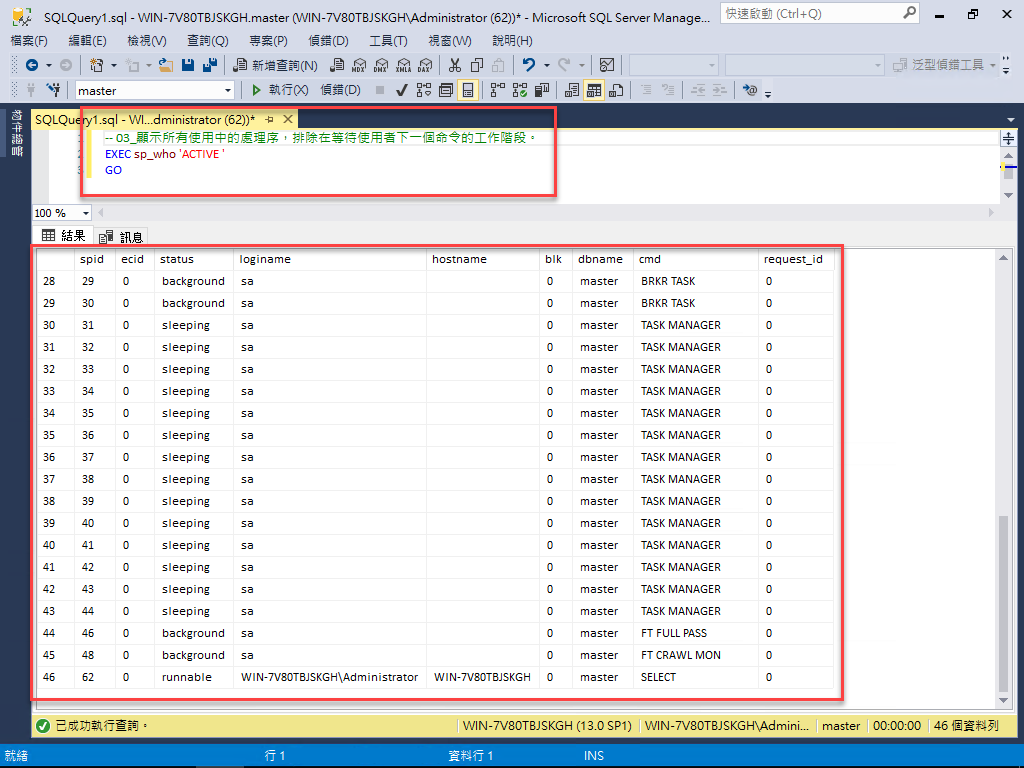Click the search magnifier in Quick Launch
The height and width of the screenshot is (768, 1024).
pos(909,12)
